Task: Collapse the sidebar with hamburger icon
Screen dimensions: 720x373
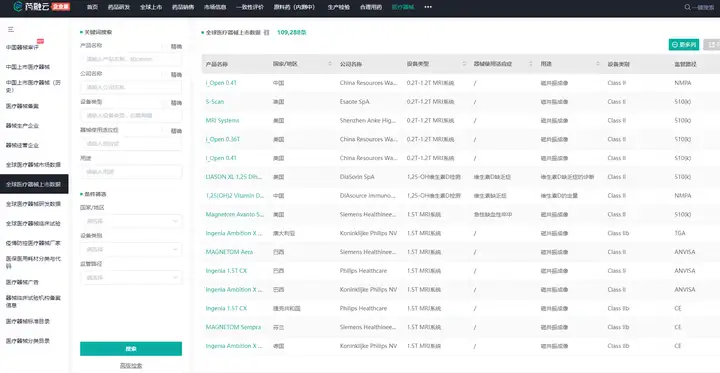Action: pos(11,29)
